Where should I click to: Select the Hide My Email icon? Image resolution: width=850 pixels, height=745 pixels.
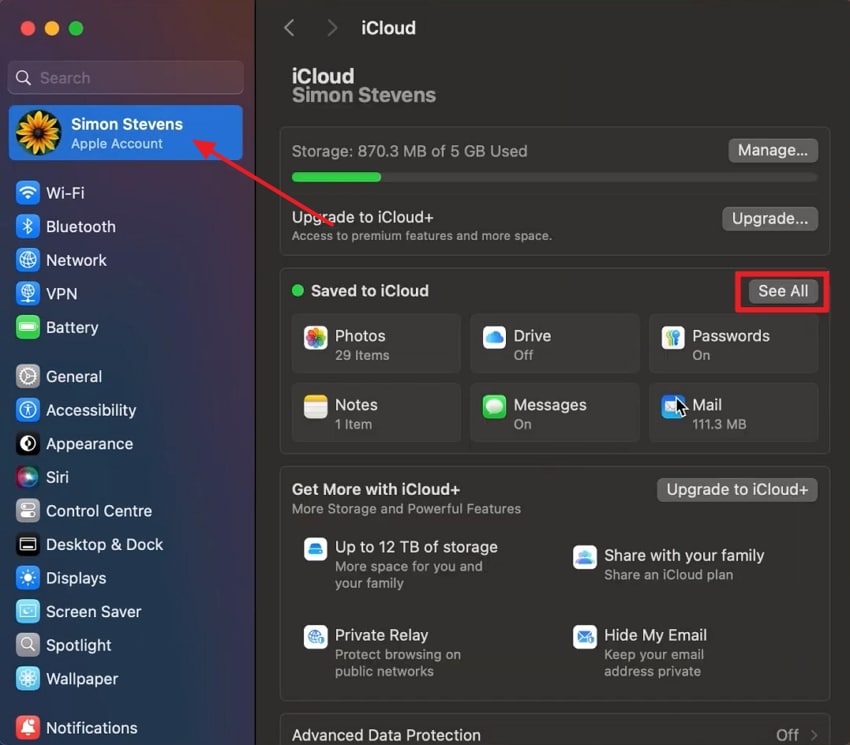585,636
